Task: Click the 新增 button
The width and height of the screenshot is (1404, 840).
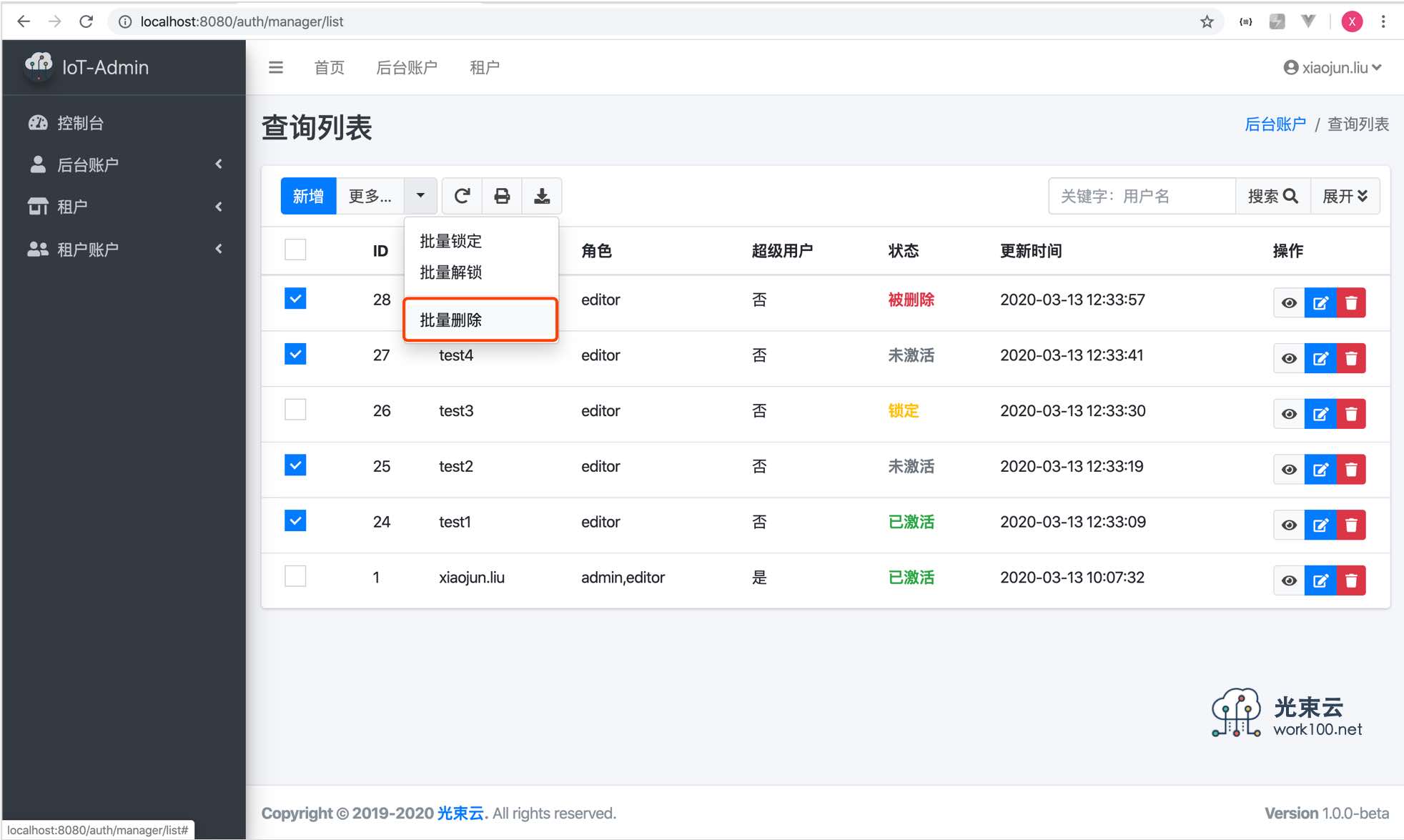Action: 308,196
